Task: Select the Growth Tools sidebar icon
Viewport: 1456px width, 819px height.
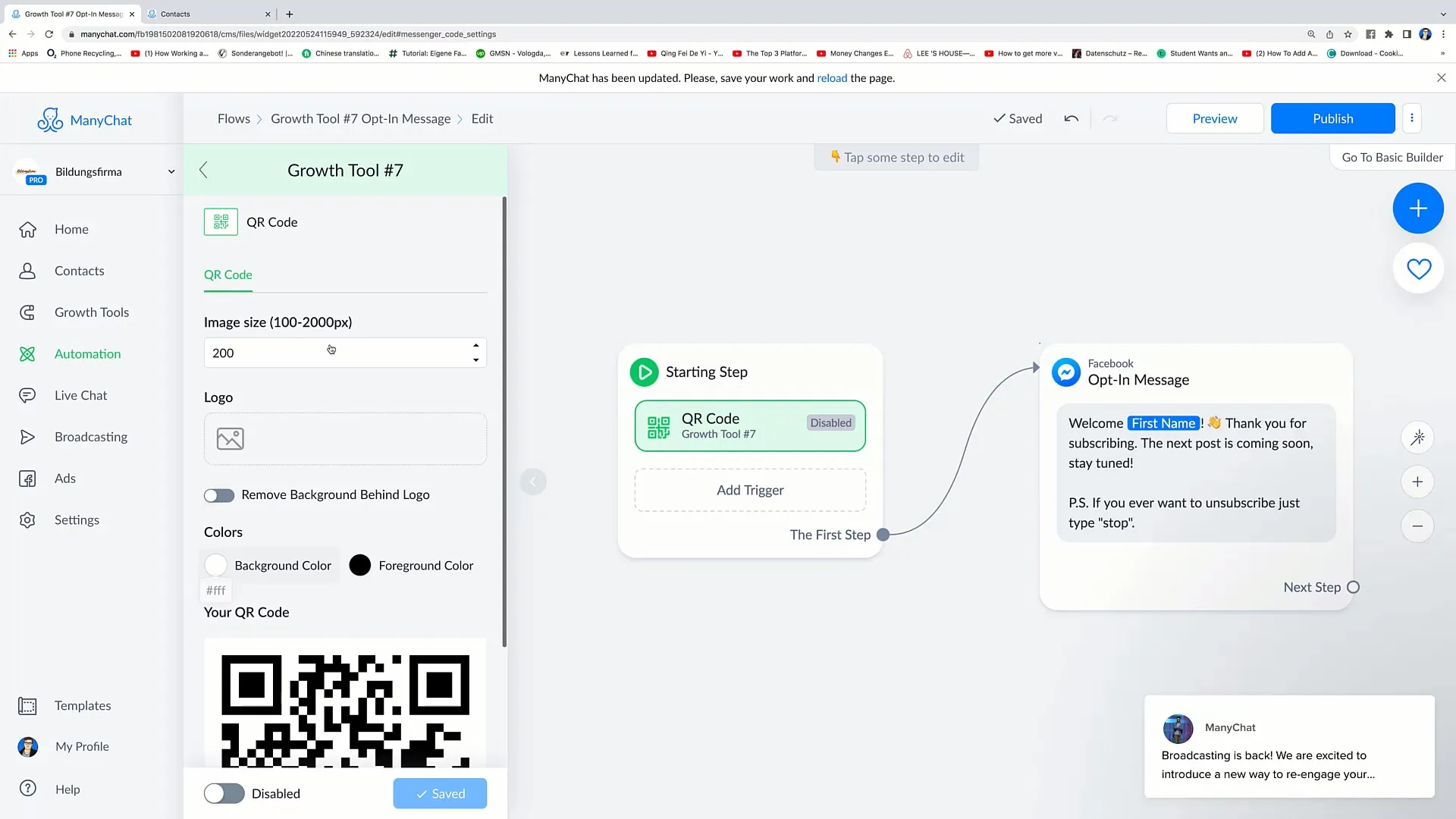Action: tap(27, 312)
